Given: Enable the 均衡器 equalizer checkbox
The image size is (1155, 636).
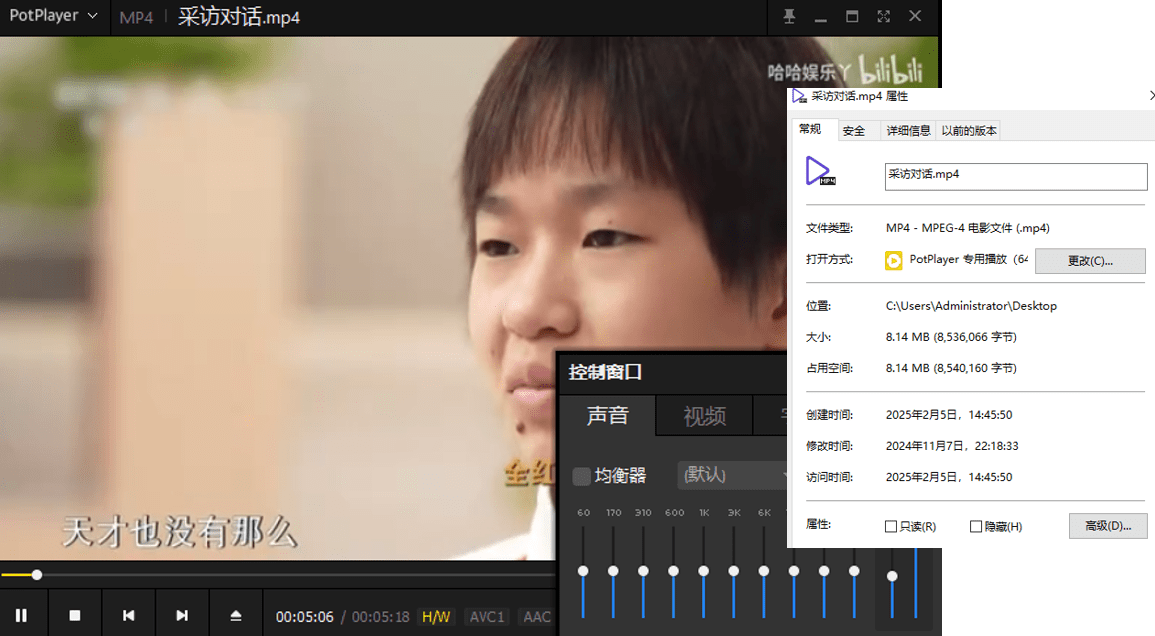Looking at the screenshot, I should click(x=580, y=476).
